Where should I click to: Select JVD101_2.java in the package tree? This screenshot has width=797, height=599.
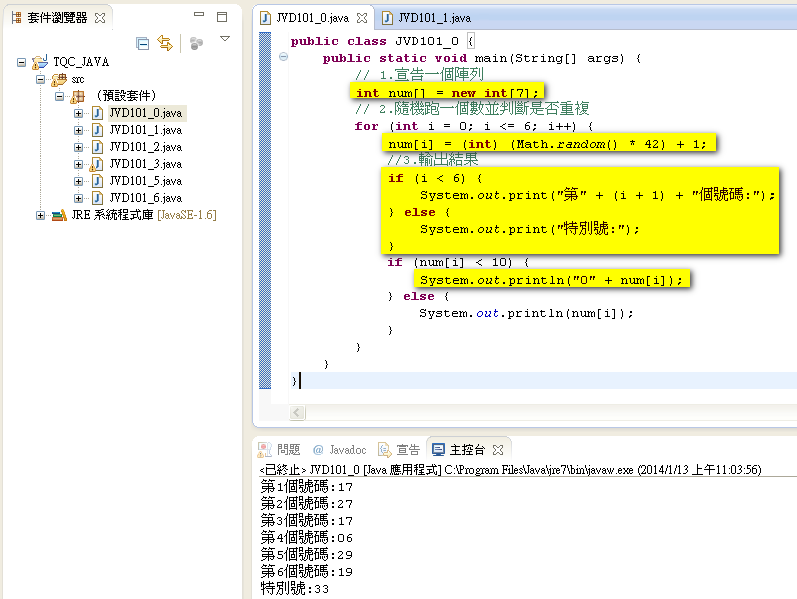click(x=146, y=147)
